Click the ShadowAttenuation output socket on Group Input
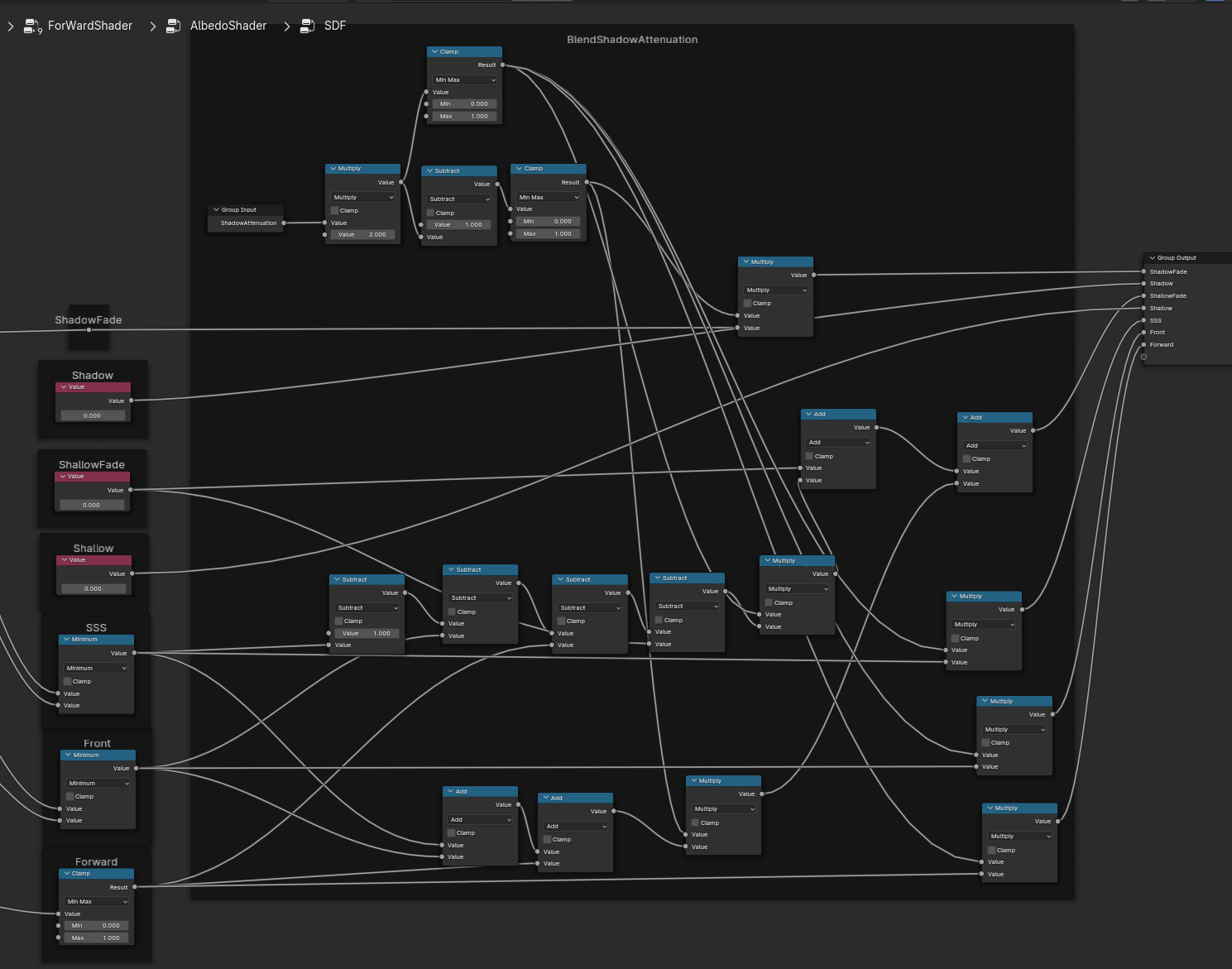Viewport: 1232px width, 969px height. click(284, 223)
